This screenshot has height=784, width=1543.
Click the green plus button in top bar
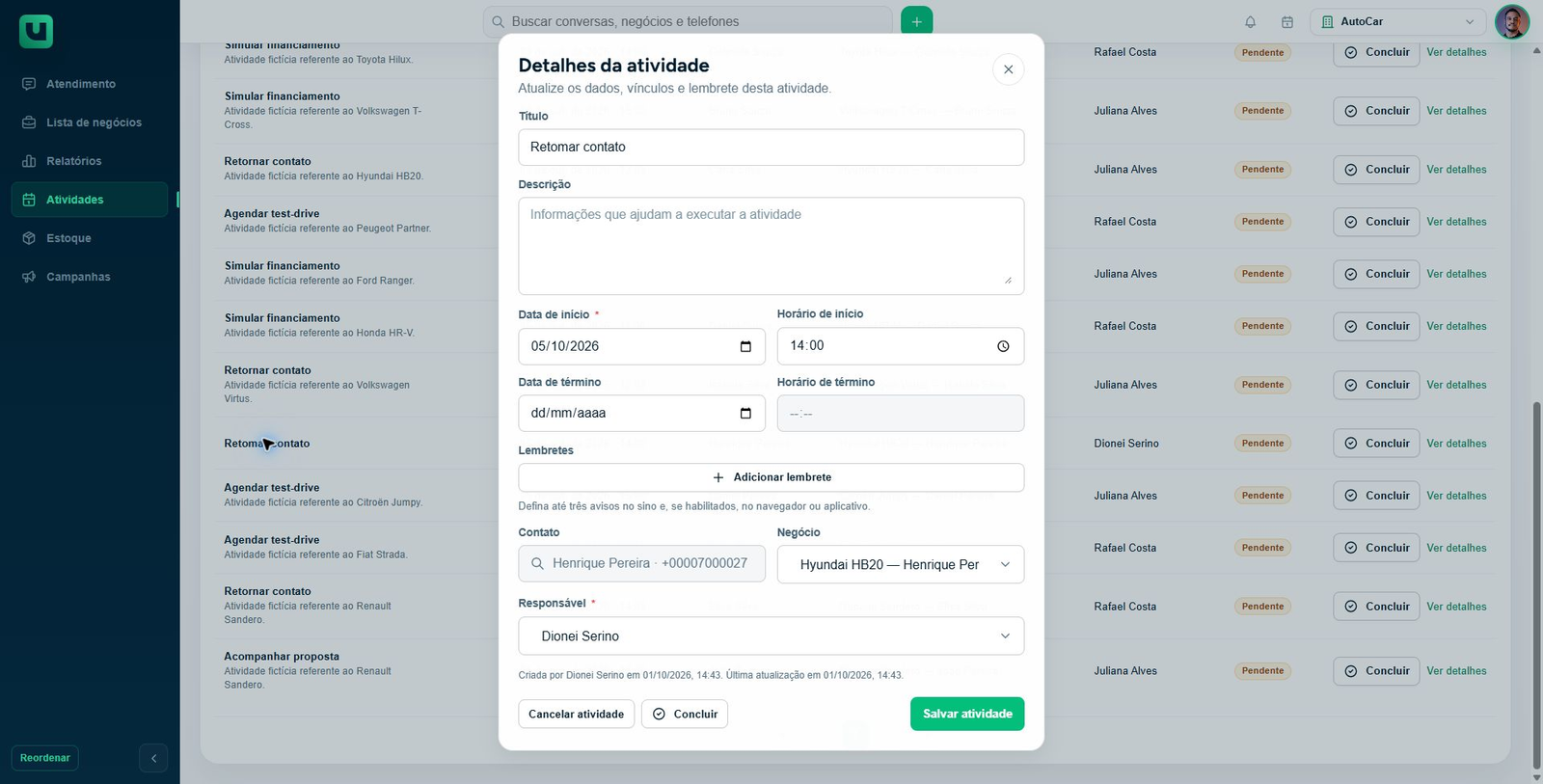pyautogui.click(x=916, y=21)
